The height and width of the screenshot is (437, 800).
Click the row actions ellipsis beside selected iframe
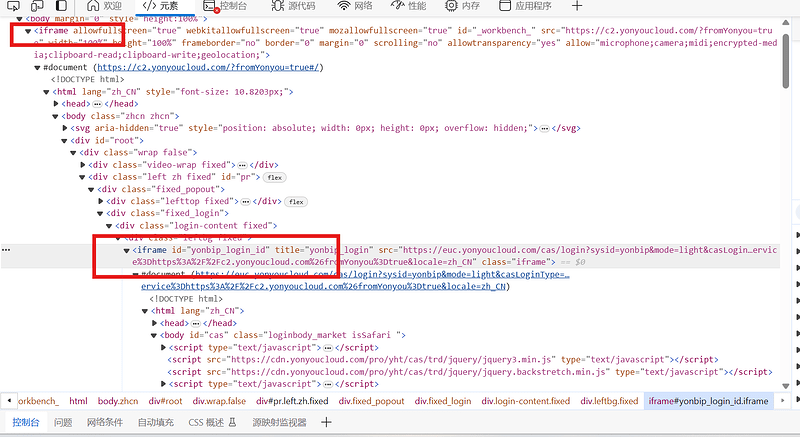[x=6, y=250]
